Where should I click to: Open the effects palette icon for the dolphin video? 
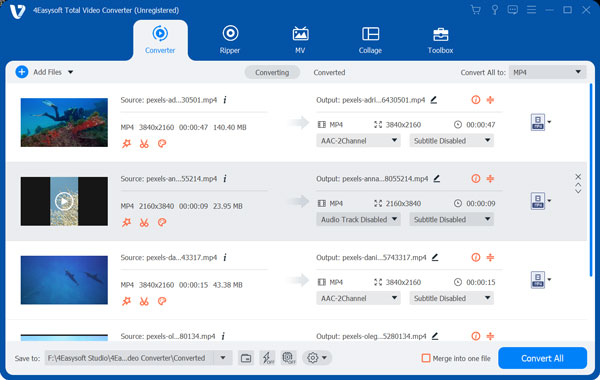162,301
